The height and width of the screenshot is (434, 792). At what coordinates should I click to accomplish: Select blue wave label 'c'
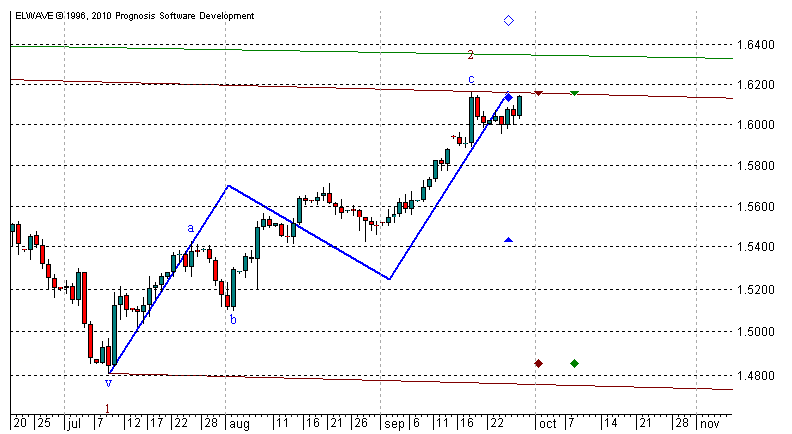click(471, 79)
